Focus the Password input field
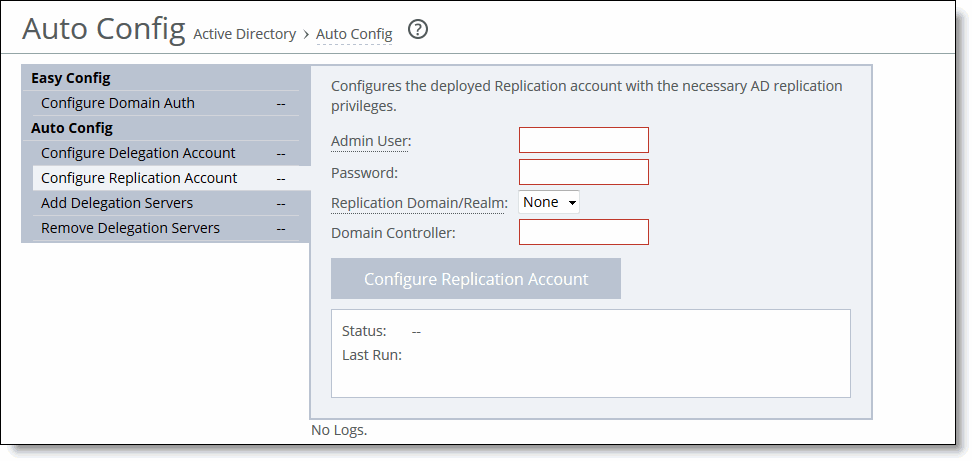The width and height of the screenshot is (972, 461). pyautogui.click(x=584, y=172)
